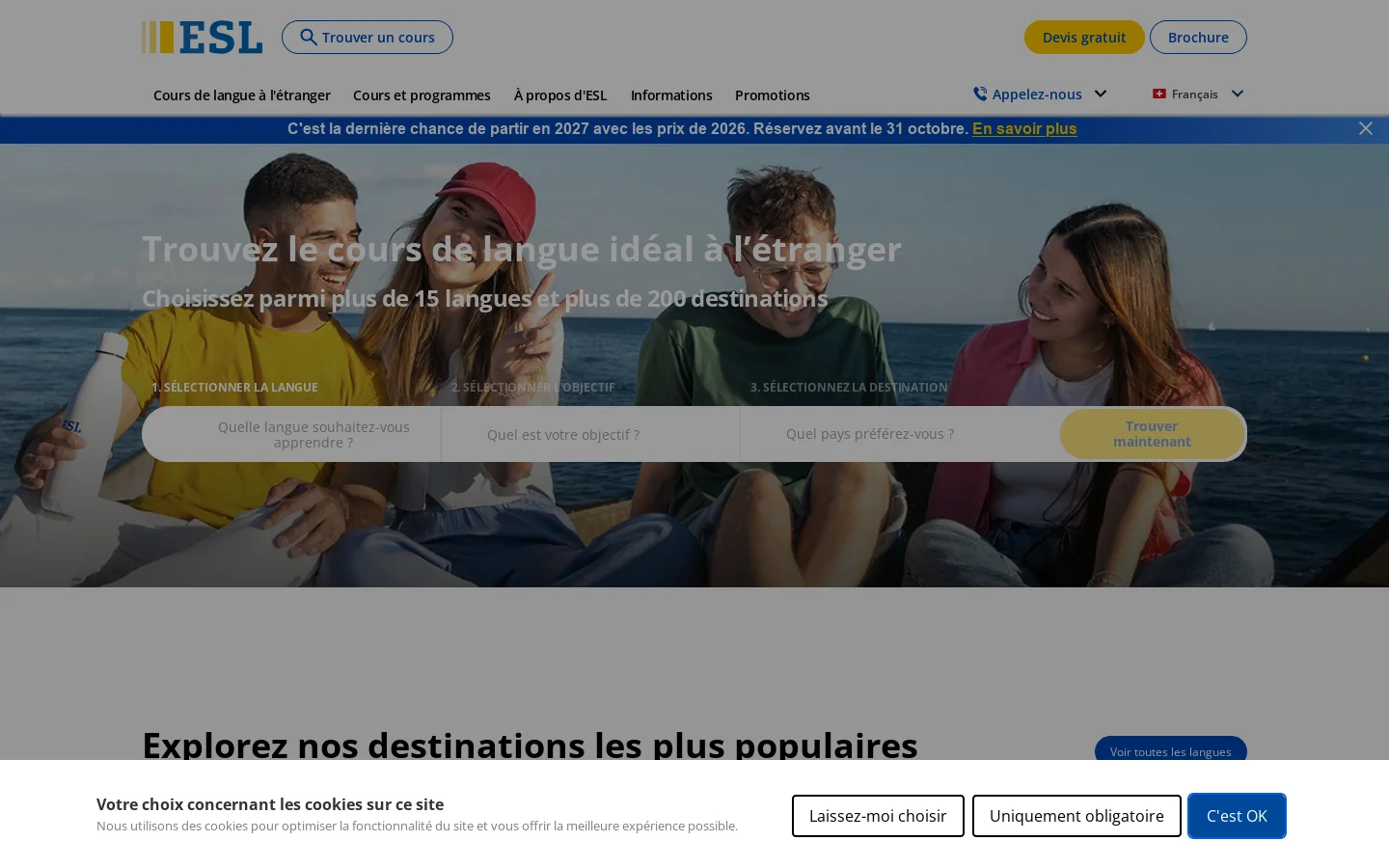Choose Laissez-moi choisir for cookies
This screenshot has width=1389, height=868.
(x=878, y=816)
